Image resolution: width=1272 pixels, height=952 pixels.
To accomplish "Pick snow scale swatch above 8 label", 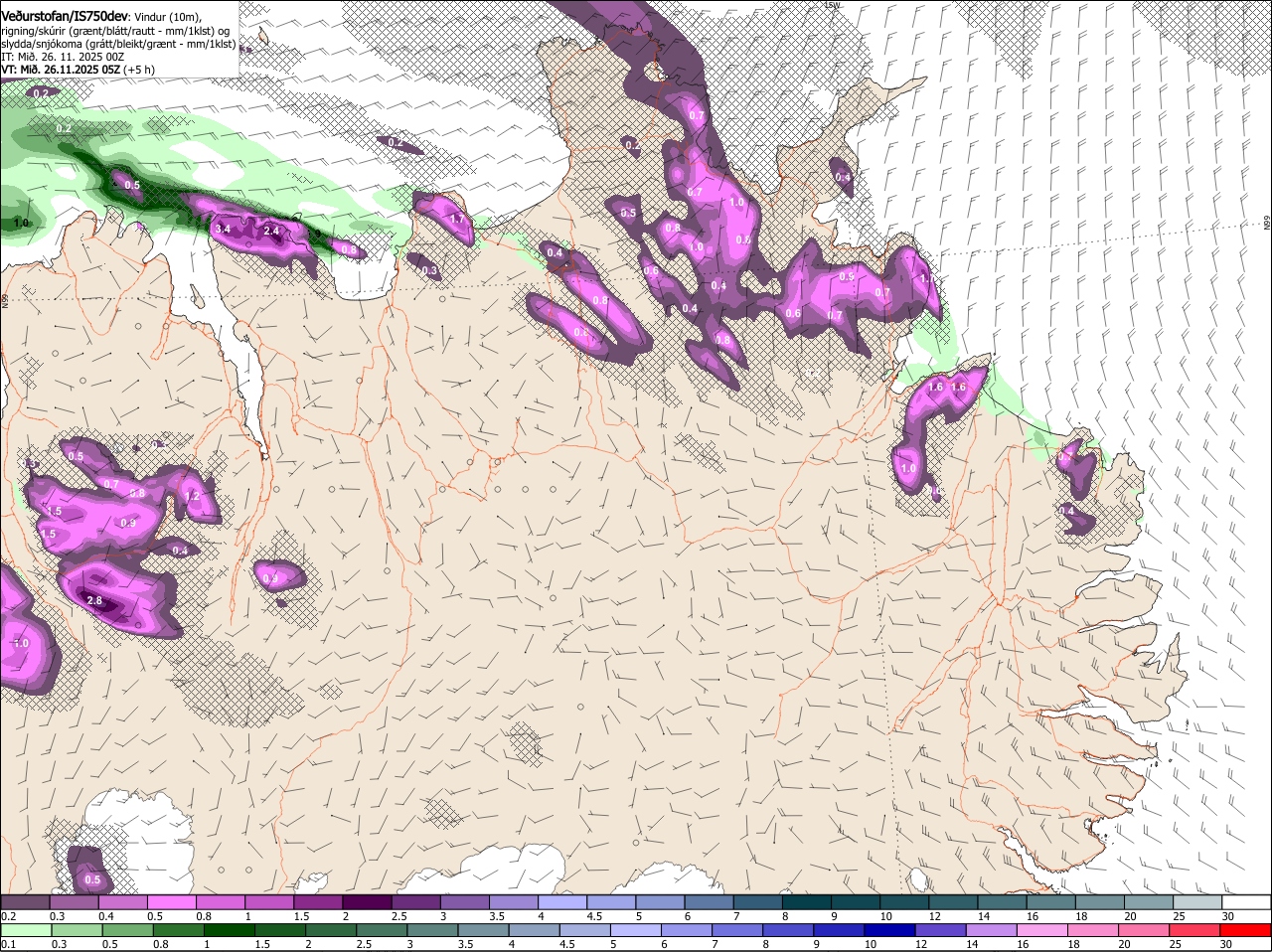I will tap(806, 901).
